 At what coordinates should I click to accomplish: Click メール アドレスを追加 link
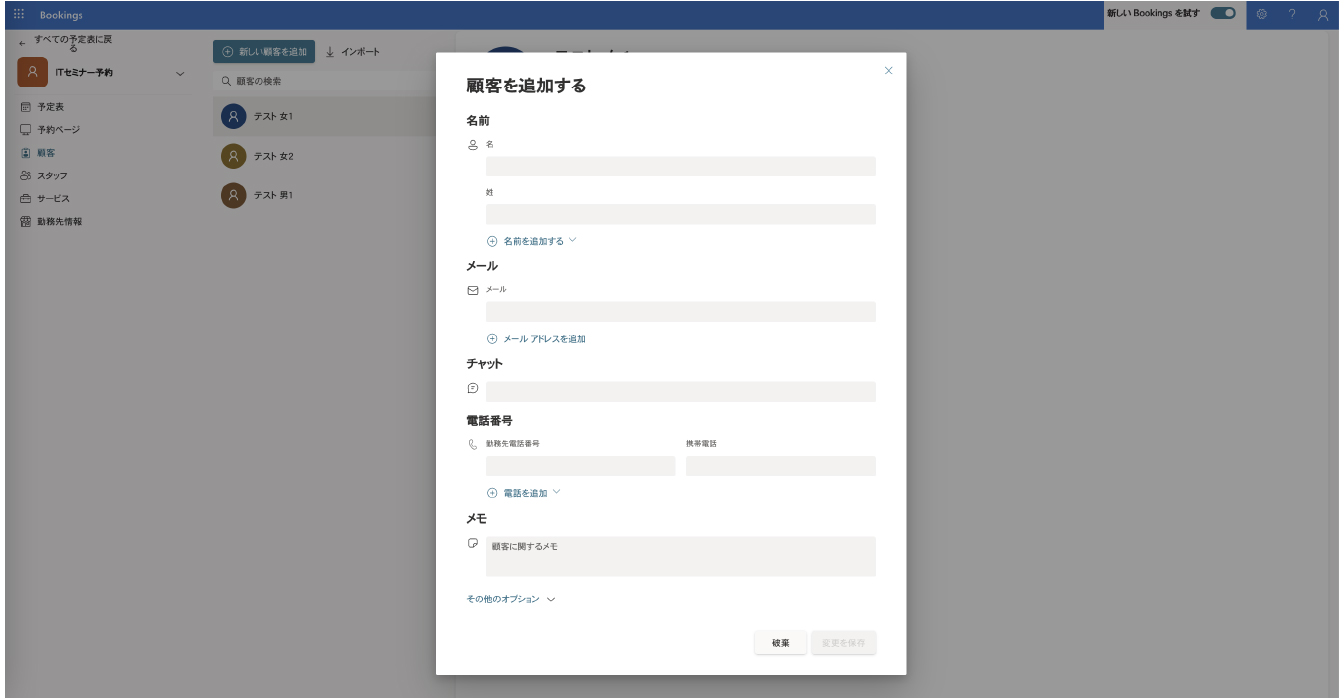(543, 339)
